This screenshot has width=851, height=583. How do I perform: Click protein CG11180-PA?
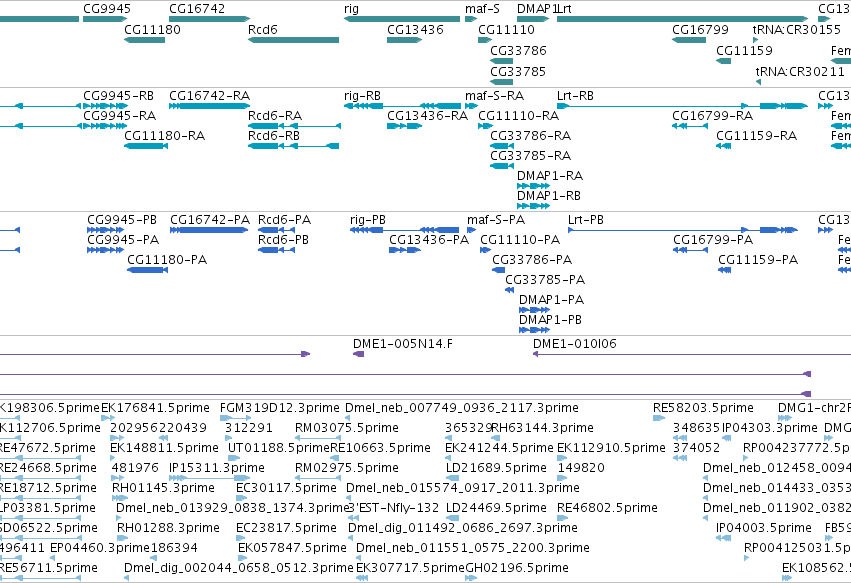click(x=167, y=260)
